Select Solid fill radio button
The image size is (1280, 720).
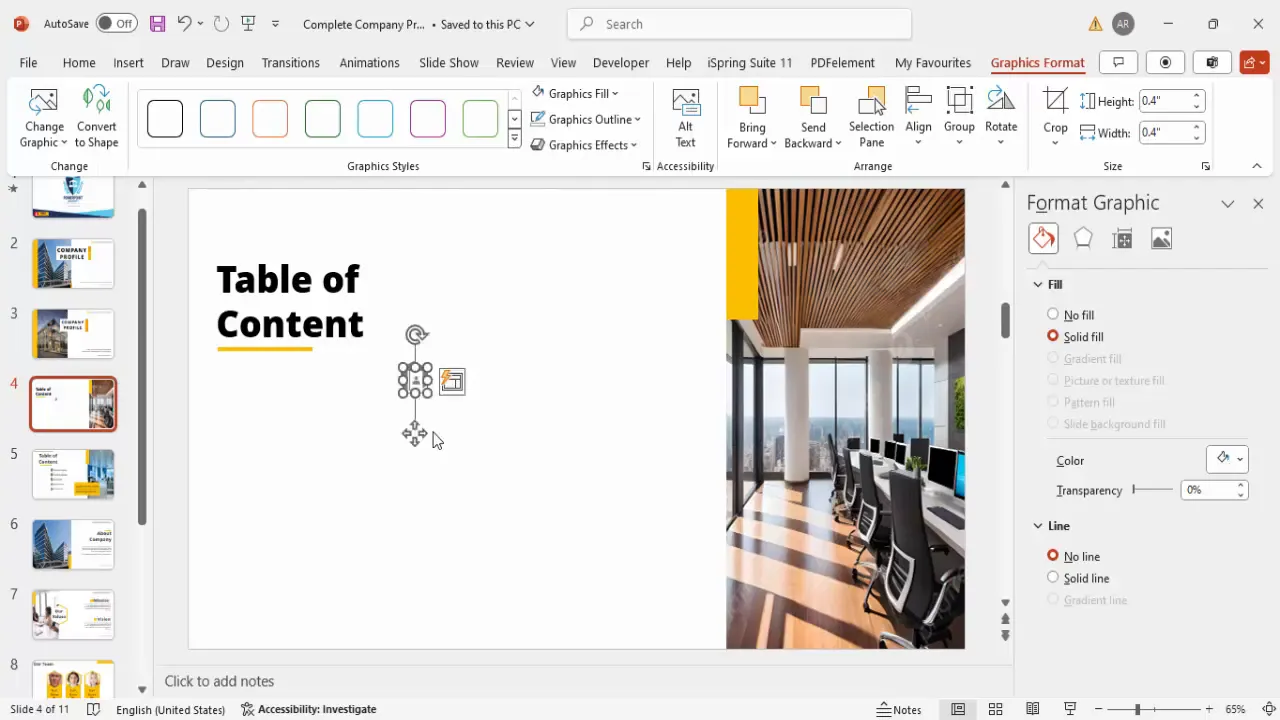coord(1053,336)
